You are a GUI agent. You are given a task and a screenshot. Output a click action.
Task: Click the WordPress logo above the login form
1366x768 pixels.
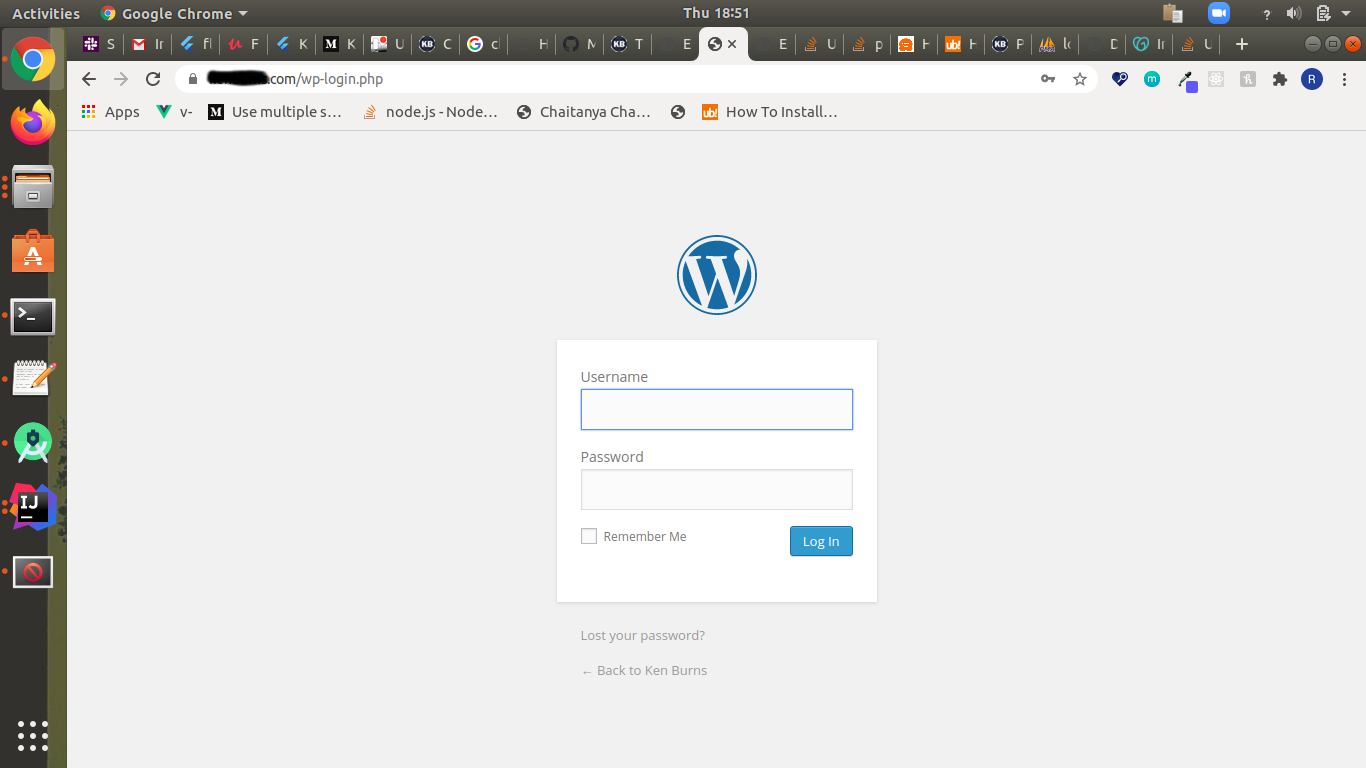tap(717, 275)
